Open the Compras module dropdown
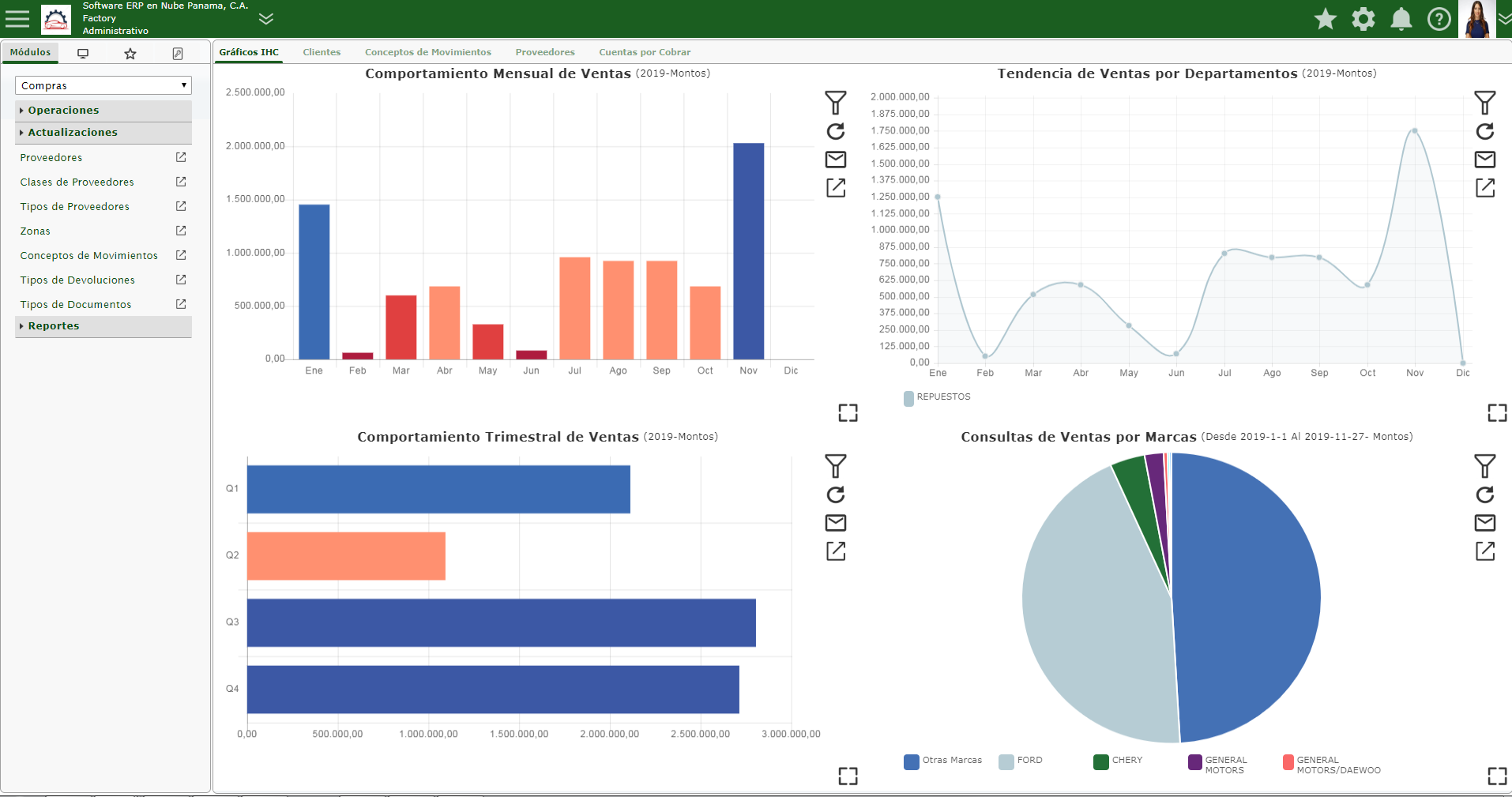The width and height of the screenshot is (1512, 797). coord(103,85)
